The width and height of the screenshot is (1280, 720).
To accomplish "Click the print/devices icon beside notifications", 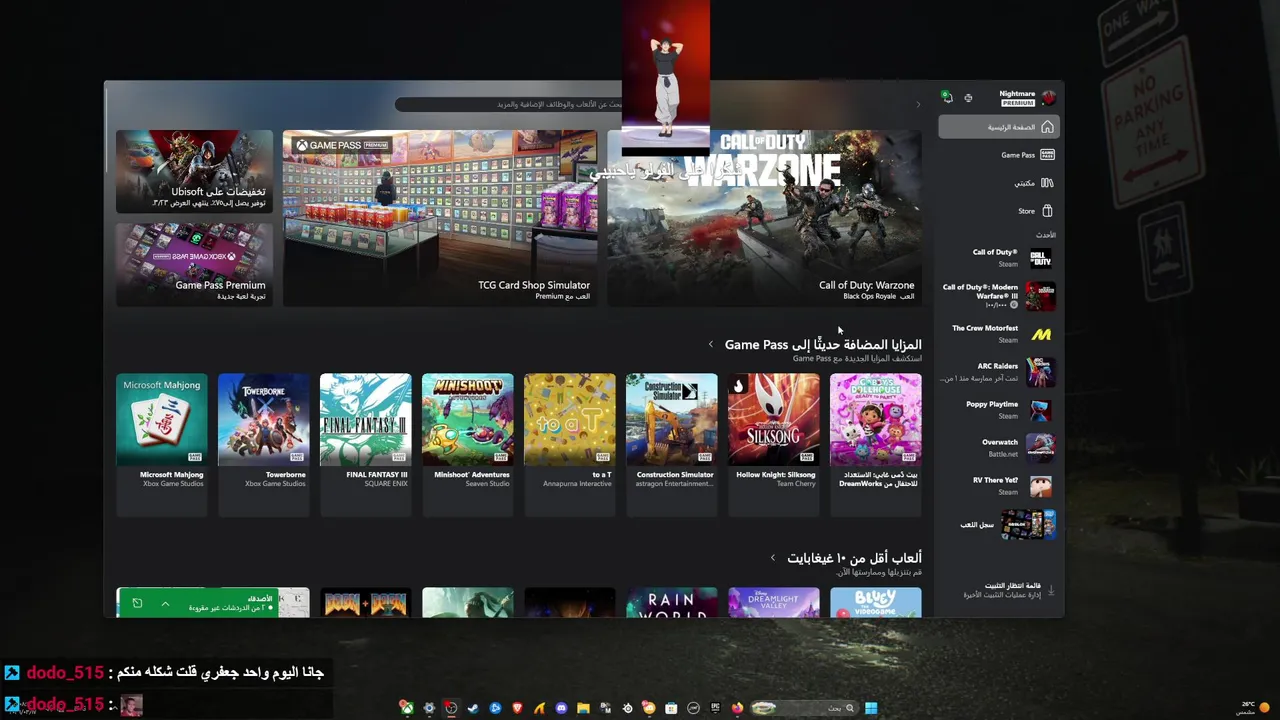I will pyautogui.click(x=968, y=98).
